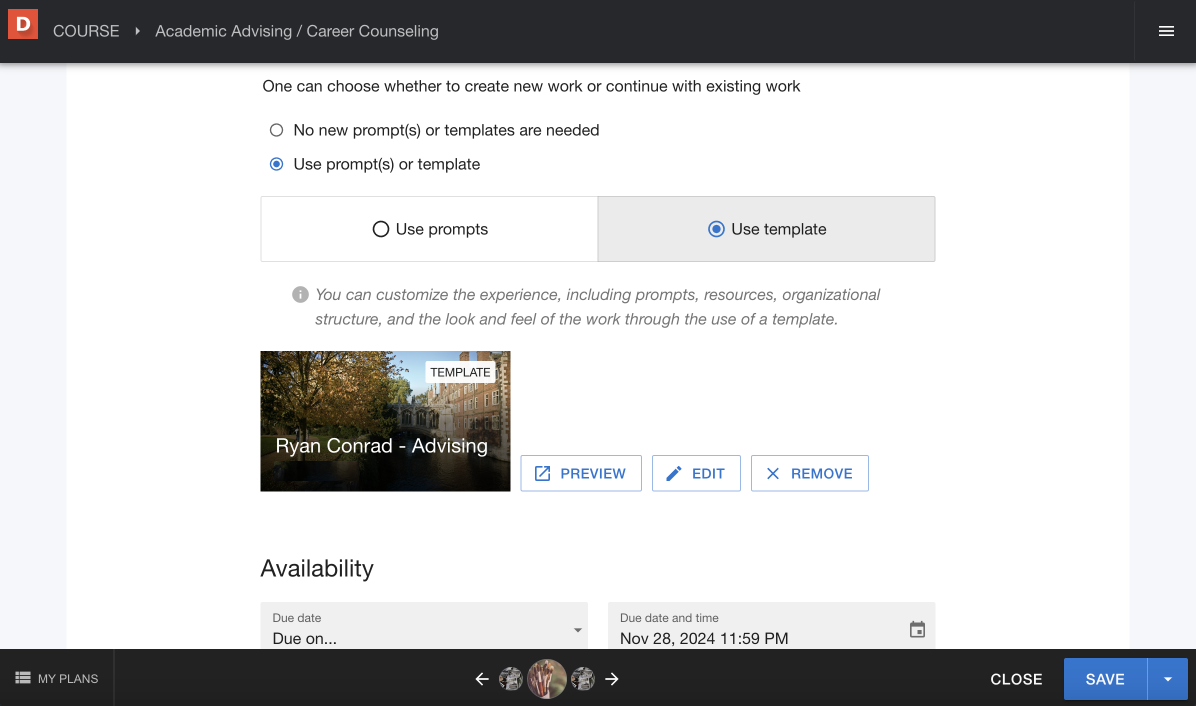Select the right avatar thumbnail in bottom bar
This screenshot has width=1196, height=706.
tap(583, 679)
